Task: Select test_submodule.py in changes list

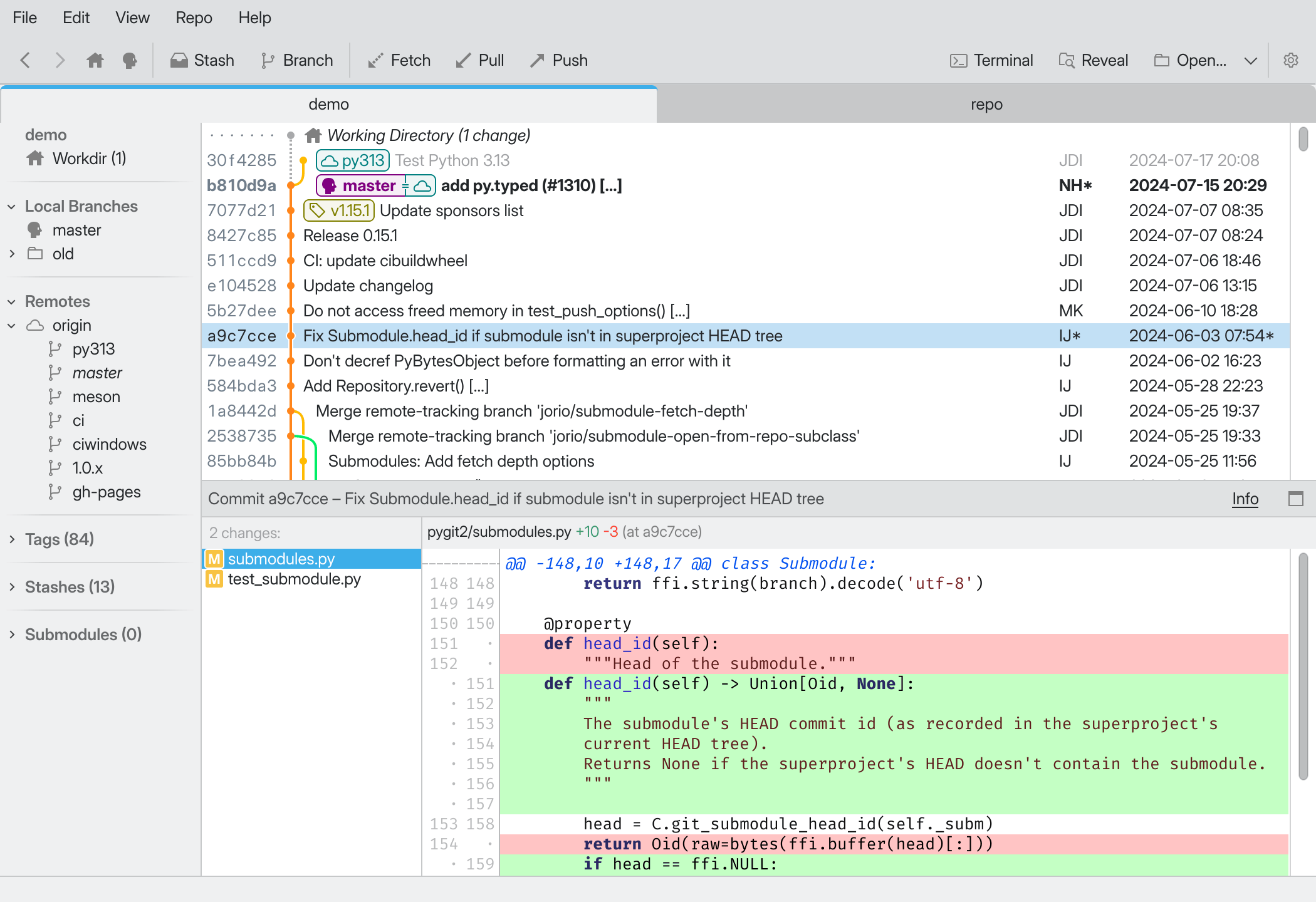Action: coord(294,579)
